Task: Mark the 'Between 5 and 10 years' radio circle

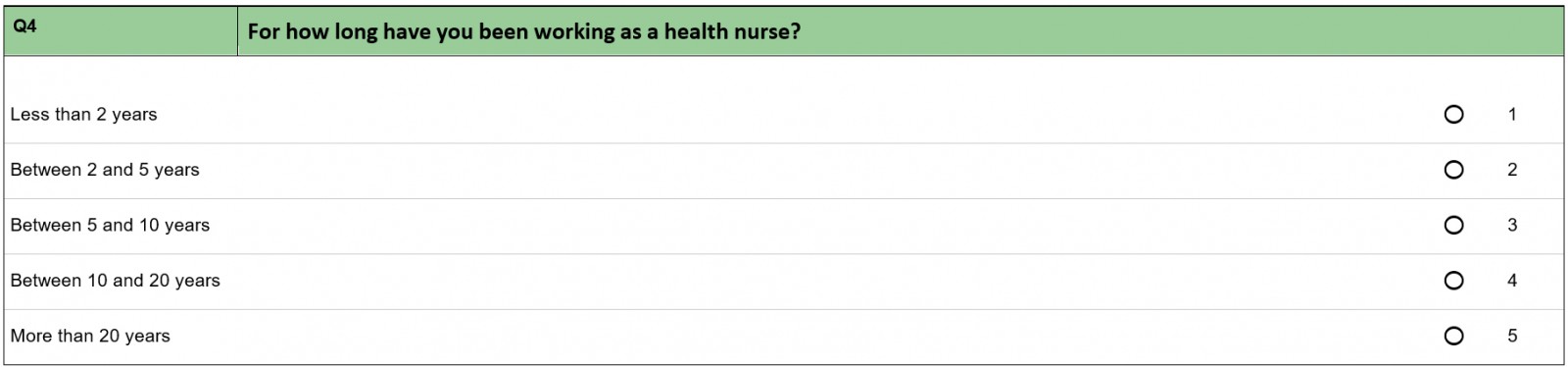Action: [1453, 226]
